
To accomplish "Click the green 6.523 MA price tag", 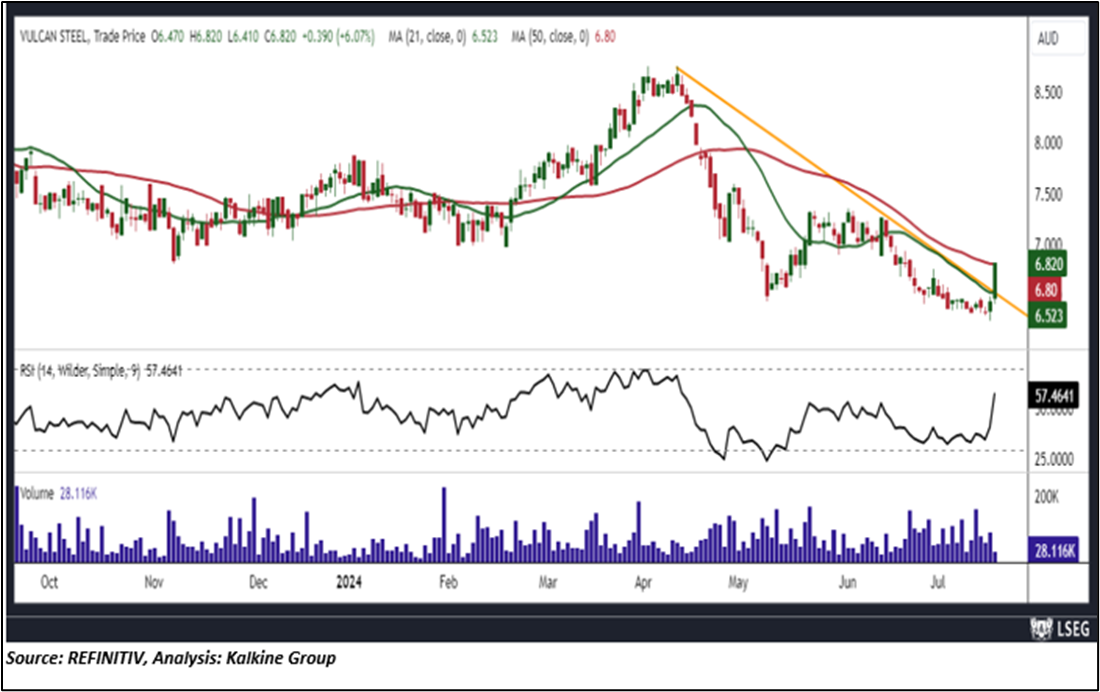I will coord(1048,316).
